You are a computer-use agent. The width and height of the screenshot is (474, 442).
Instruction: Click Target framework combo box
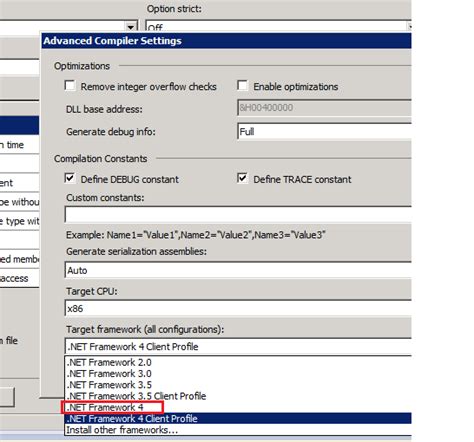(x=238, y=346)
